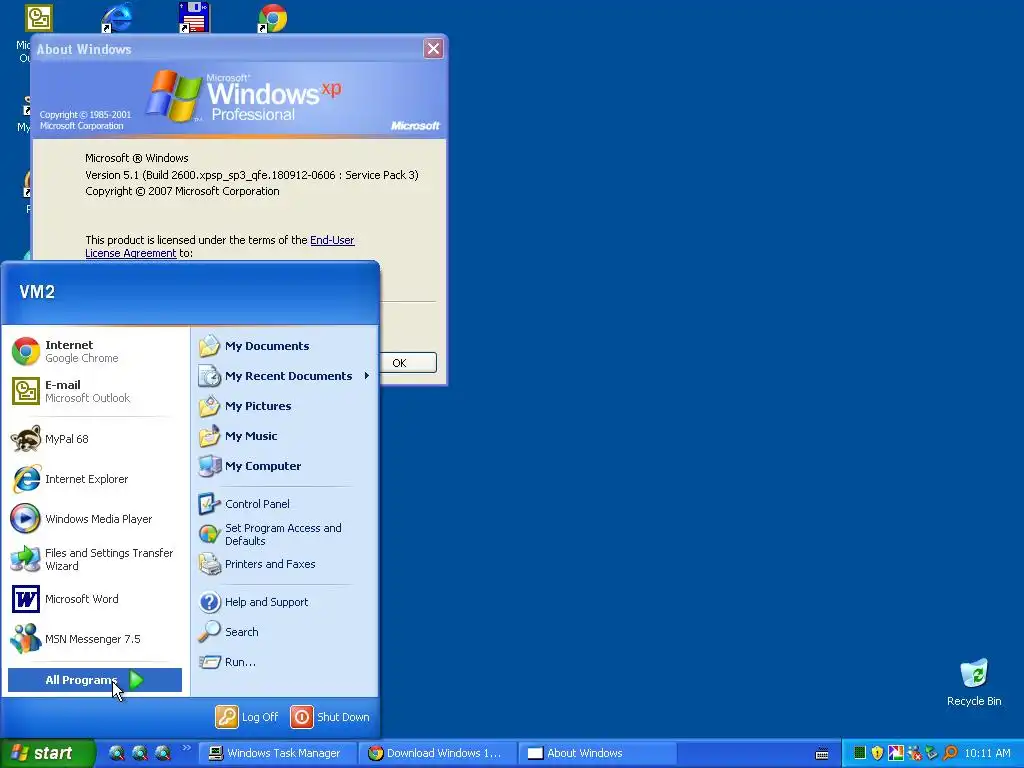Expand All Programs list
The width and height of the screenshot is (1024, 768).
[x=95, y=680]
